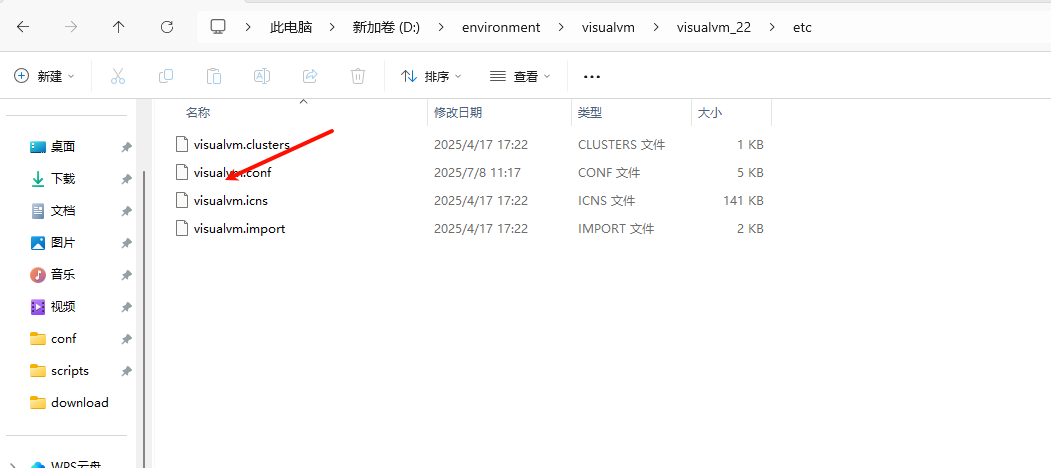Click visualvm_22 in the breadcrumb path
1051x468 pixels.
pos(713,27)
